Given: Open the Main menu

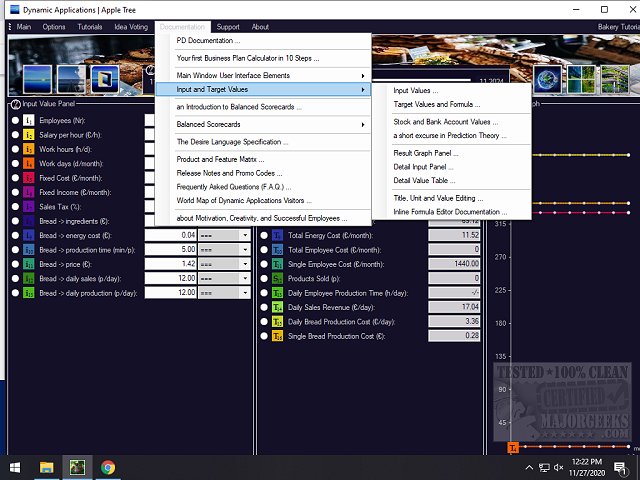Looking at the screenshot, I should tap(24, 27).
